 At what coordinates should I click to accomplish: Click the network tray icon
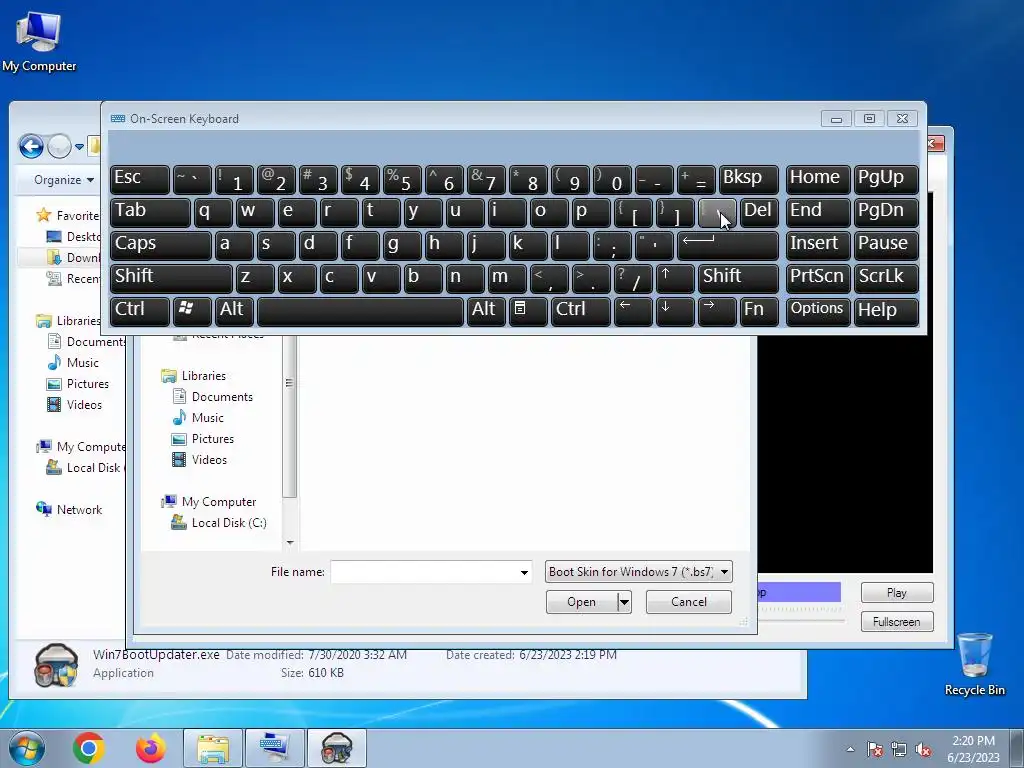(899, 749)
